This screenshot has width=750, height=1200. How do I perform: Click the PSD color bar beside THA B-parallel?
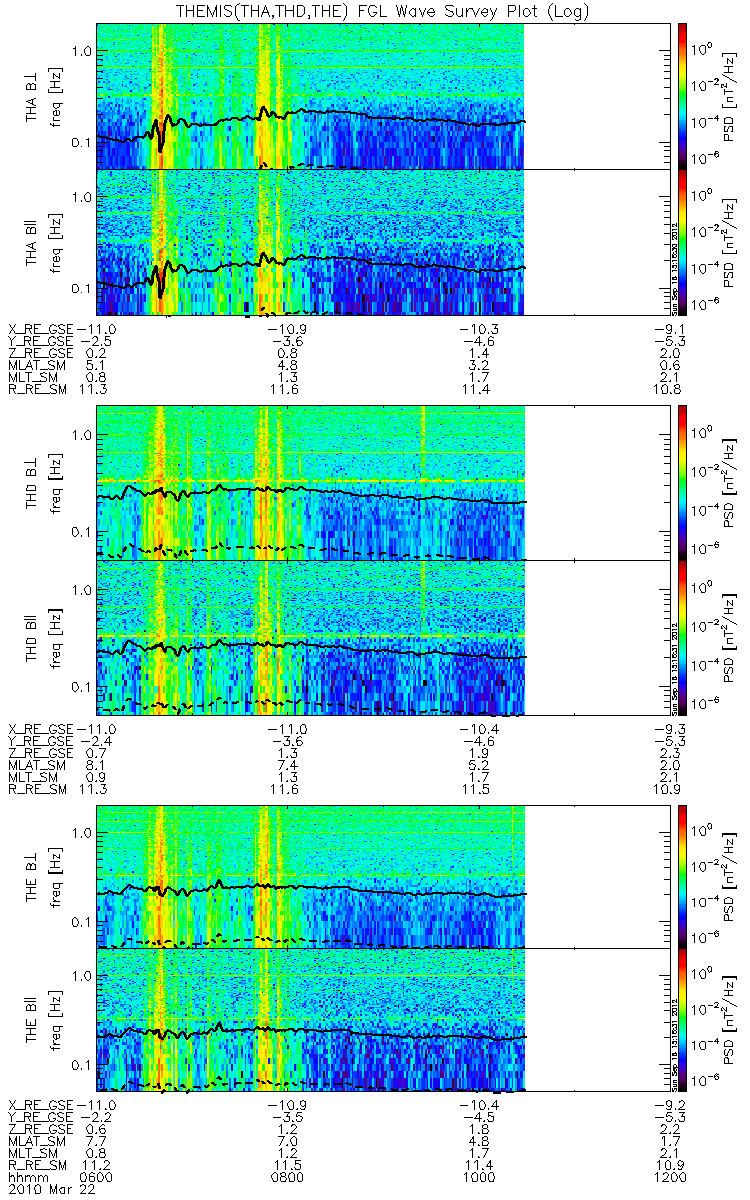pos(682,243)
